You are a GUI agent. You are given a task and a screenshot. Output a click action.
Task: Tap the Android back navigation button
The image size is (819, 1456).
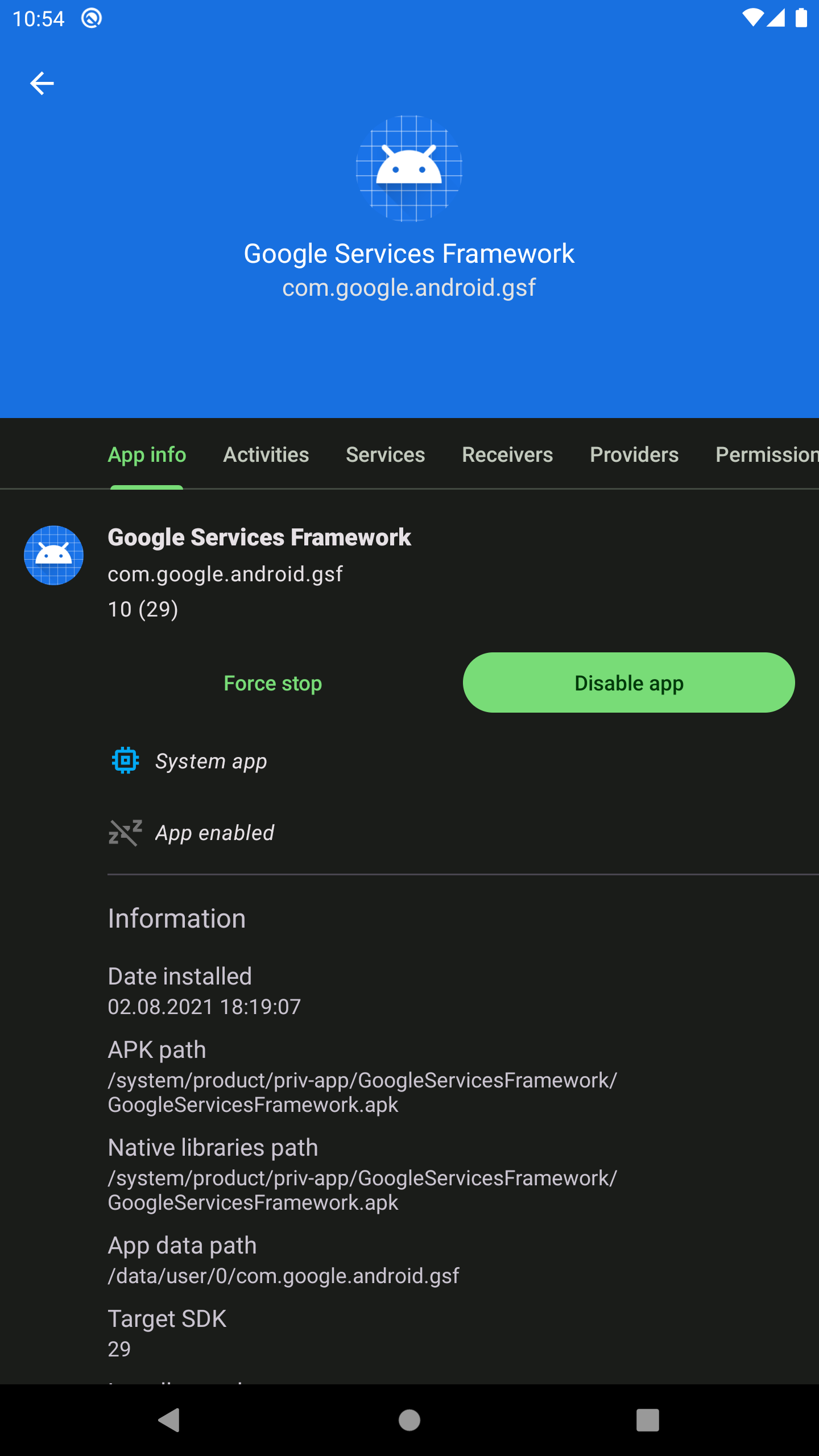(169, 1420)
